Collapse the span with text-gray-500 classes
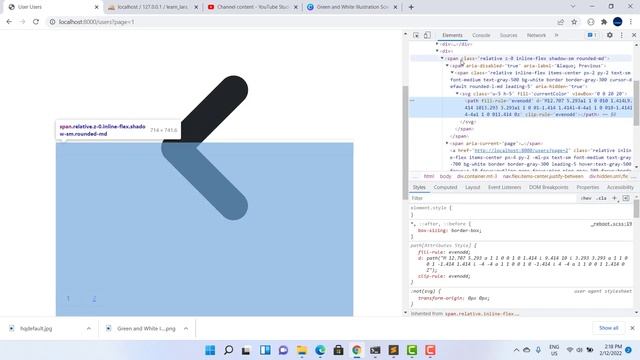 (x=452, y=73)
